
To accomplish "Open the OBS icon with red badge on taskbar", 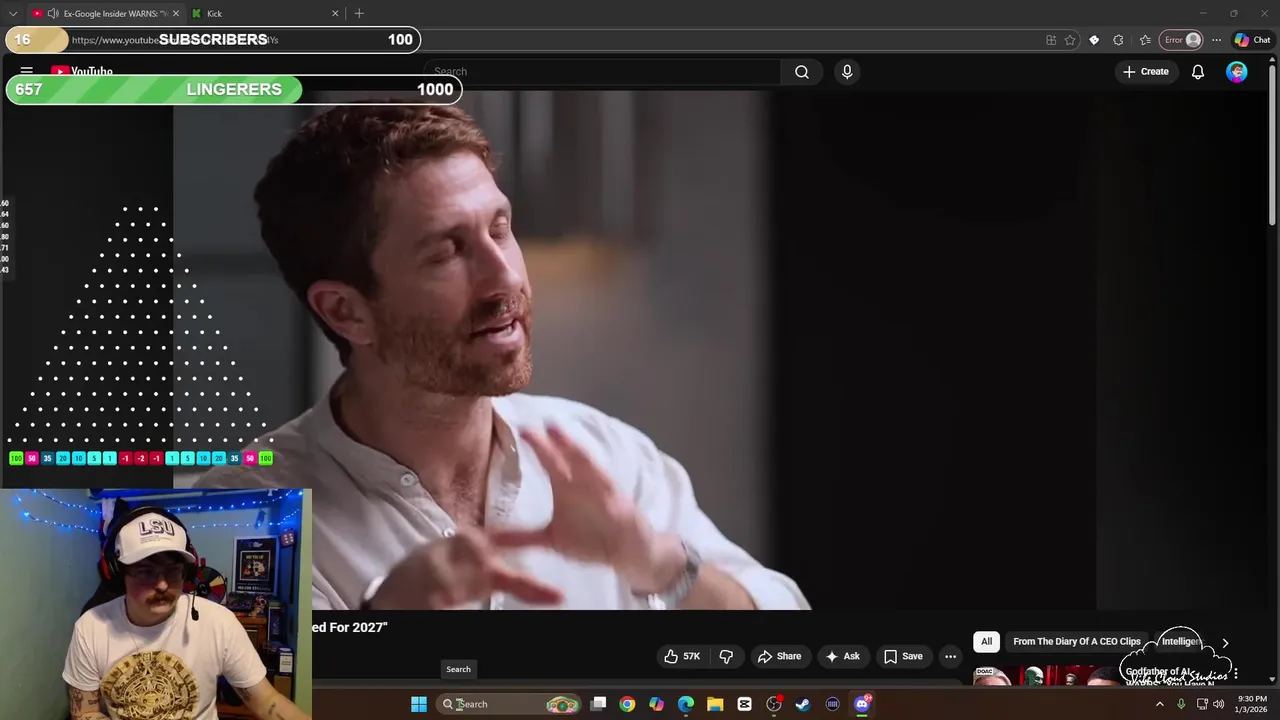I will coord(774,704).
